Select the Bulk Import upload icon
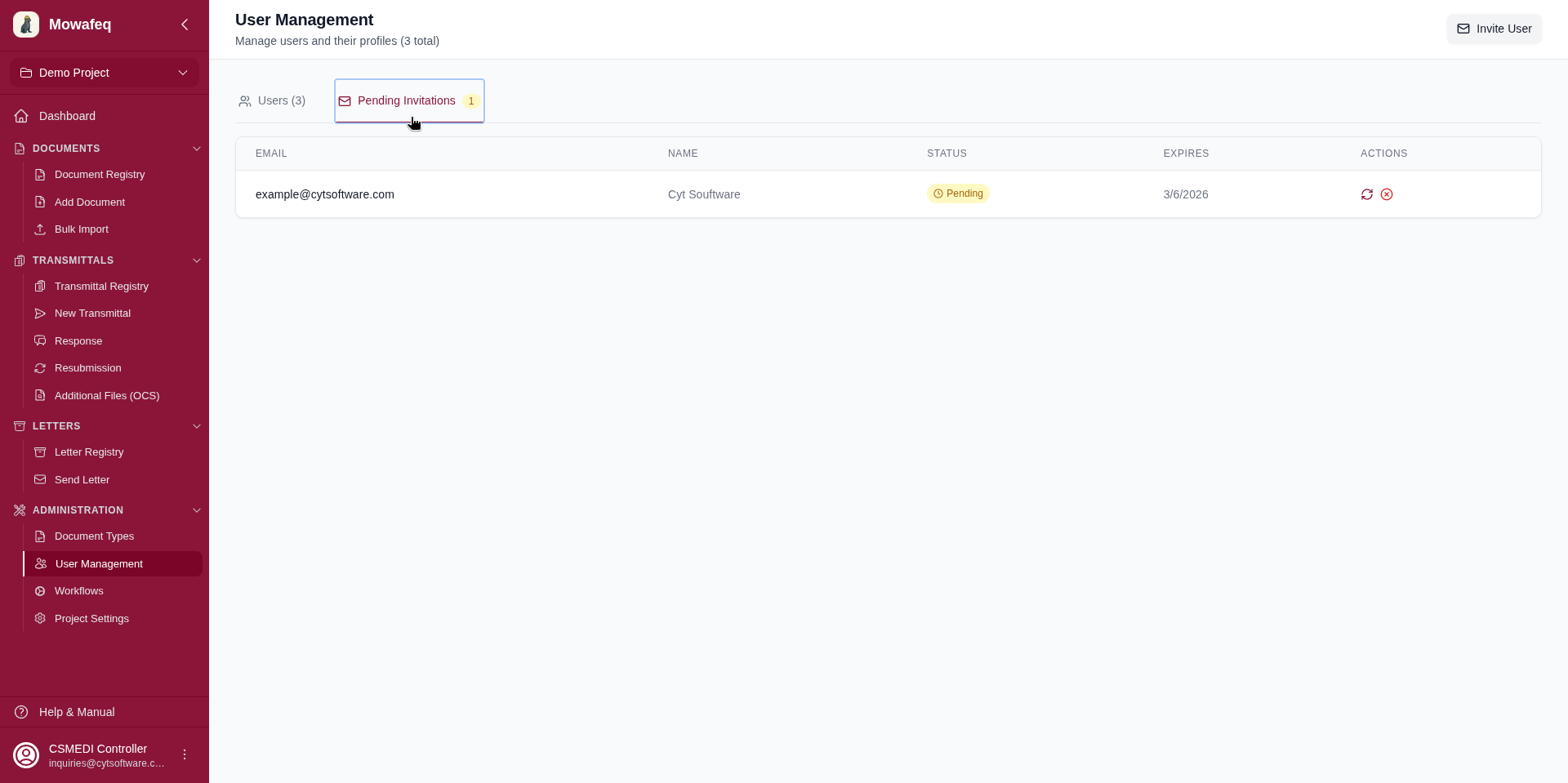The height and width of the screenshot is (783, 1568). (39, 229)
